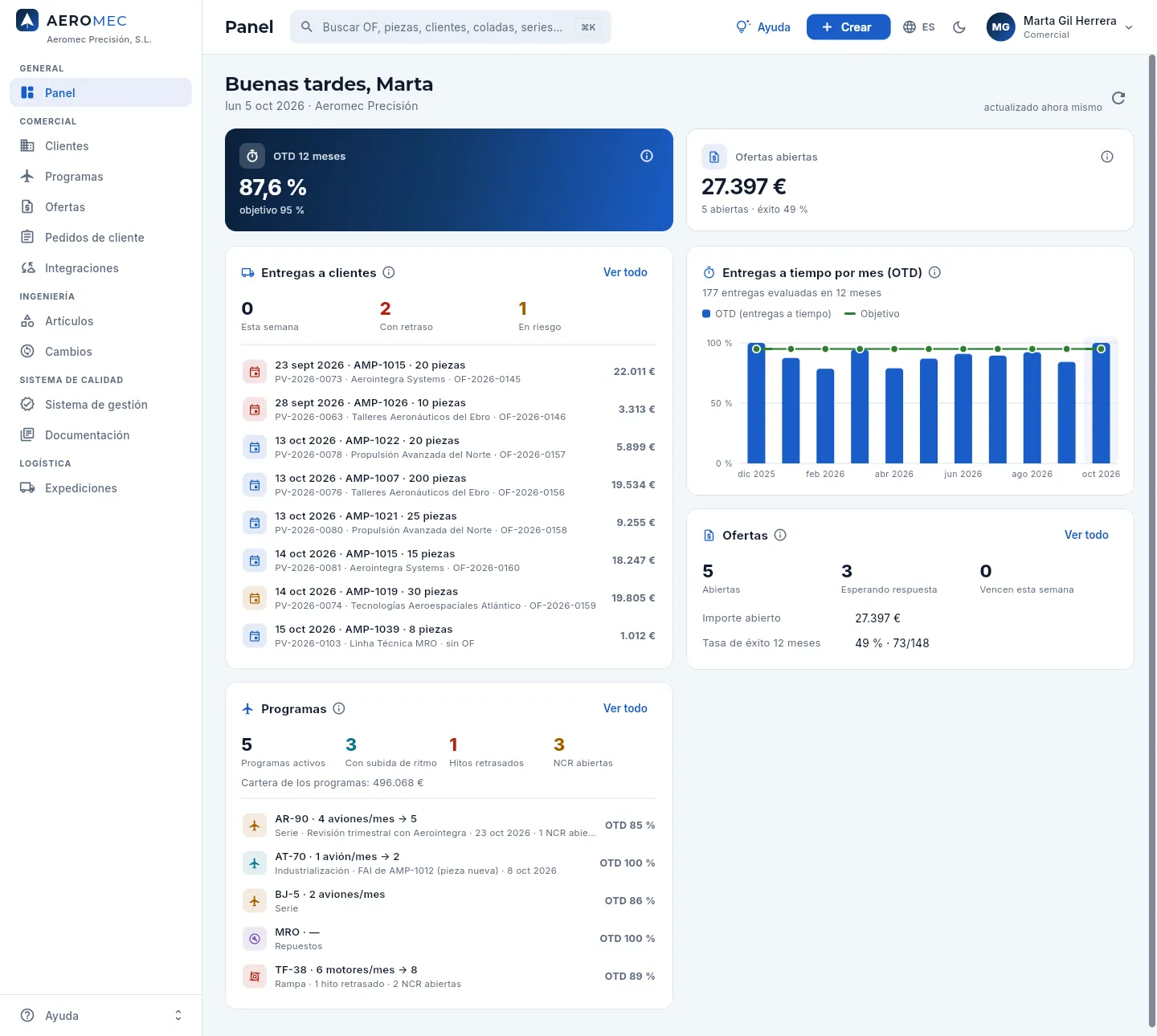The image size is (1157, 1036).
Task: Click the page vertical scrollbar
Action: click(1152, 540)
